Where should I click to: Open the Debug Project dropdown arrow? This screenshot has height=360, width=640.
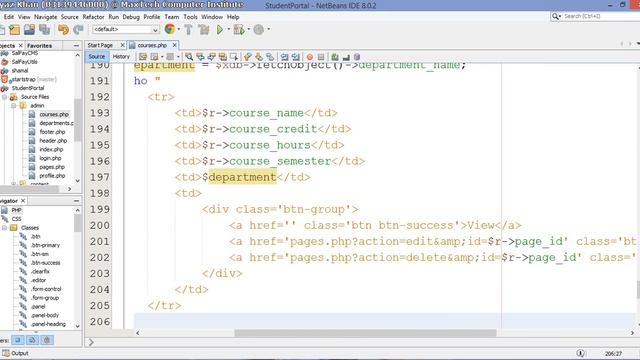(x=248, y=29)
